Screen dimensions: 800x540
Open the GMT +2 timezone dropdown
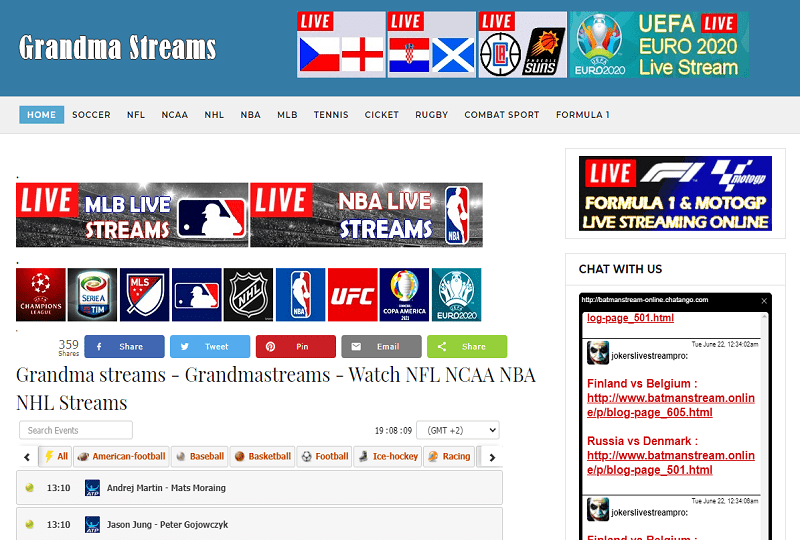tap(457, 430)
